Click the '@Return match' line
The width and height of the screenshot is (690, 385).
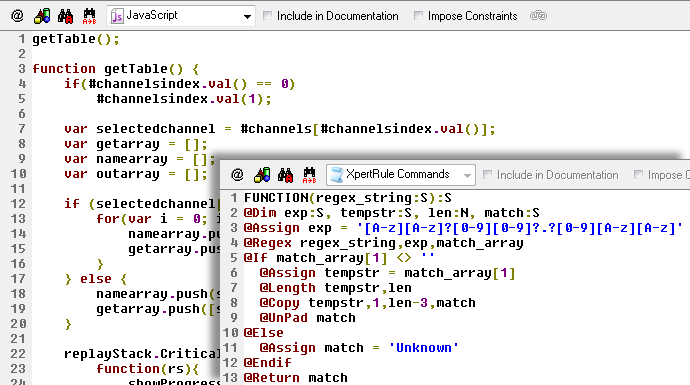[296, 377]
